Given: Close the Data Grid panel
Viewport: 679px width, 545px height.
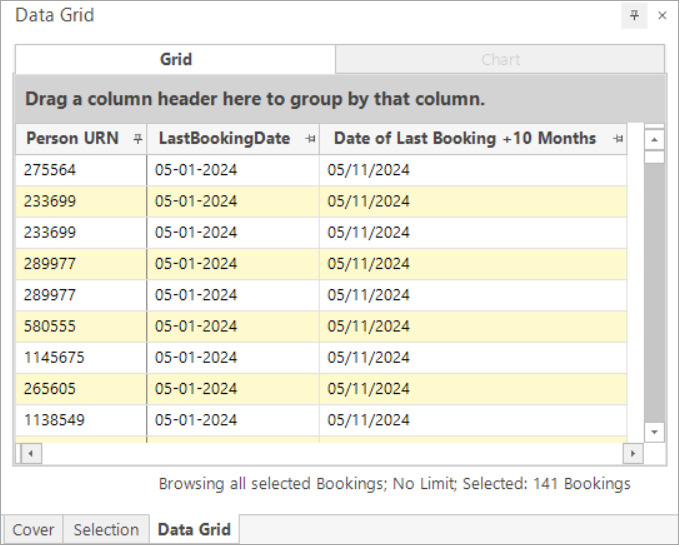Looking at the screenshot, I should pos(662,16).
